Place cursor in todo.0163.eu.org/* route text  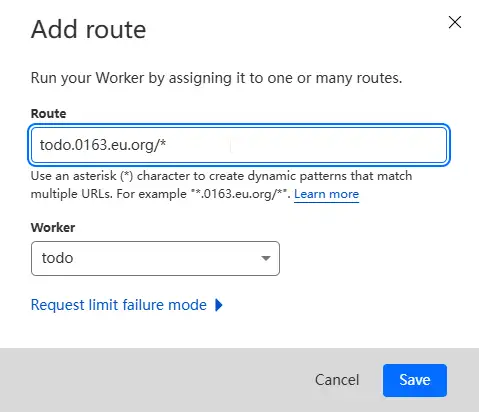click(x=103, y=145)
